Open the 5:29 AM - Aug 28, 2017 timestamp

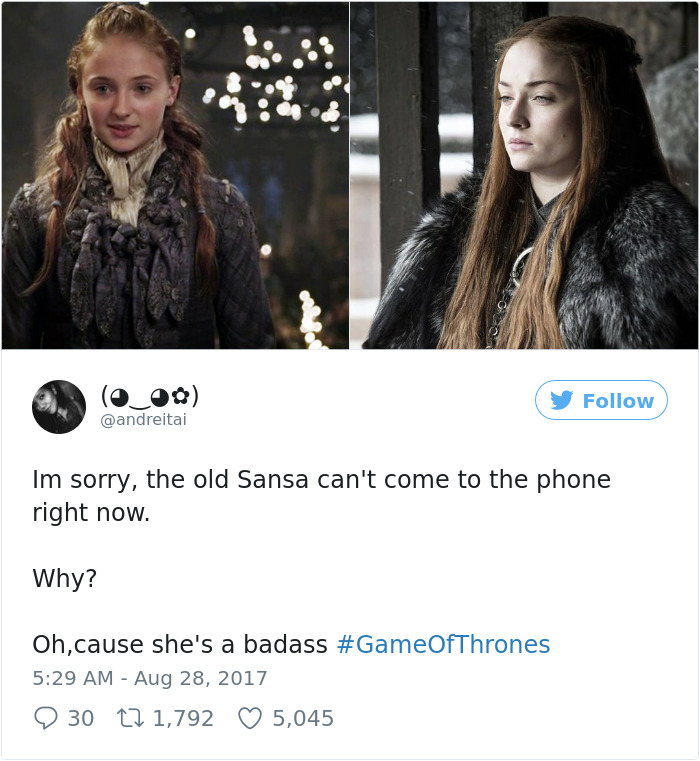tap(150, 678)
